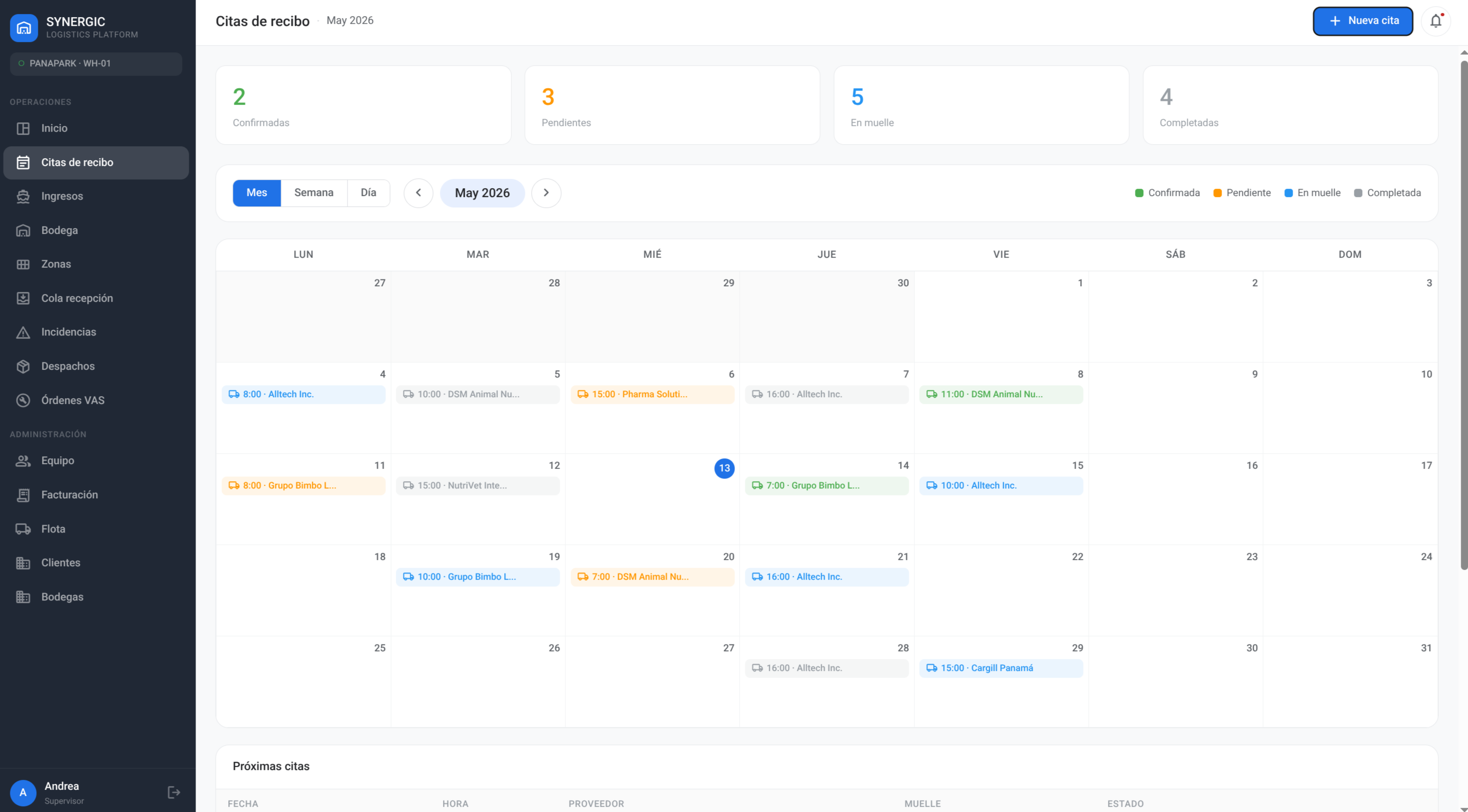Open the Ingresos menu item
The image size is (1468, 812).
pos(96,196)
